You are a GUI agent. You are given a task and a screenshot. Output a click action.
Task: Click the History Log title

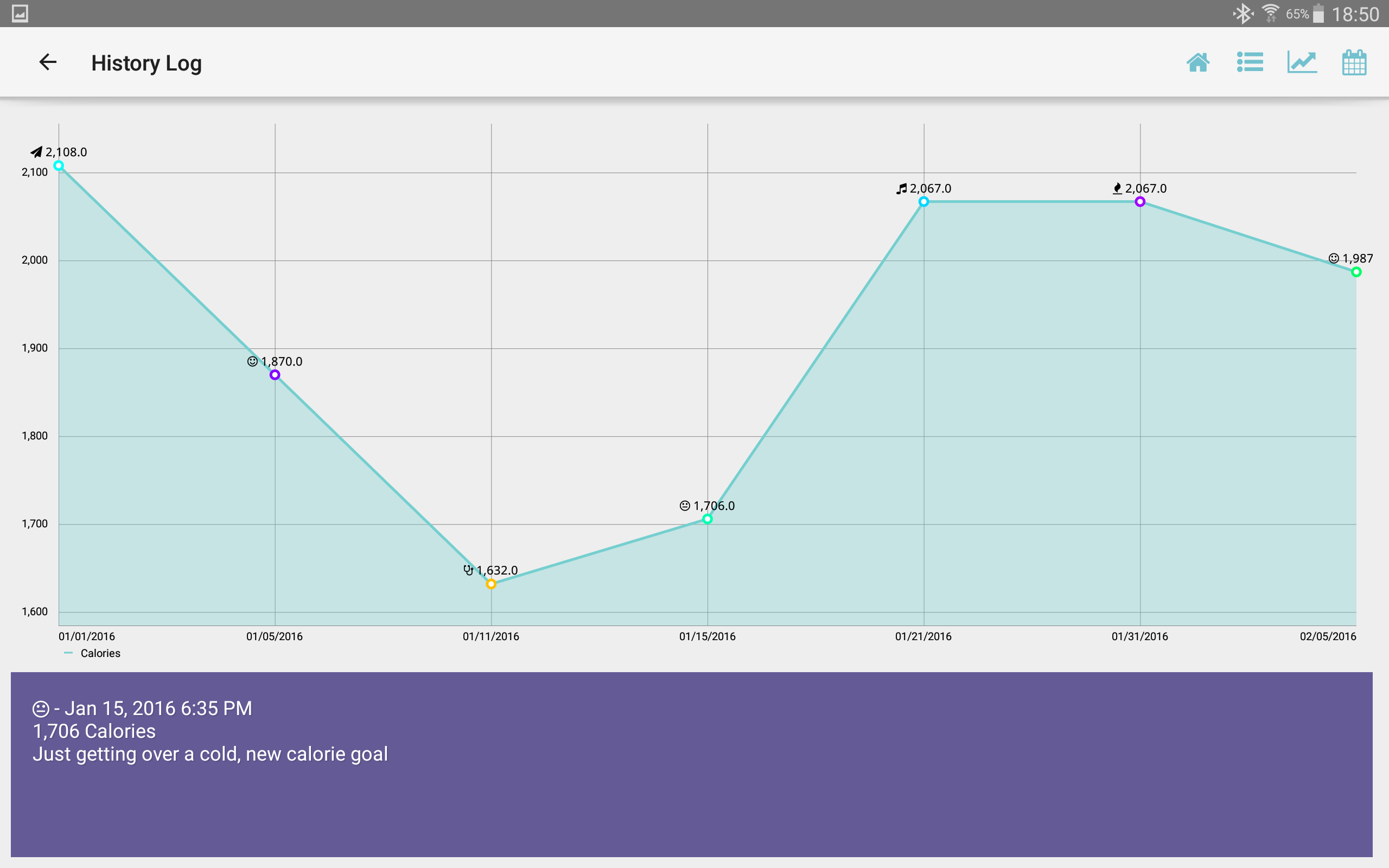pyautogui.click(x=146, y=63)
